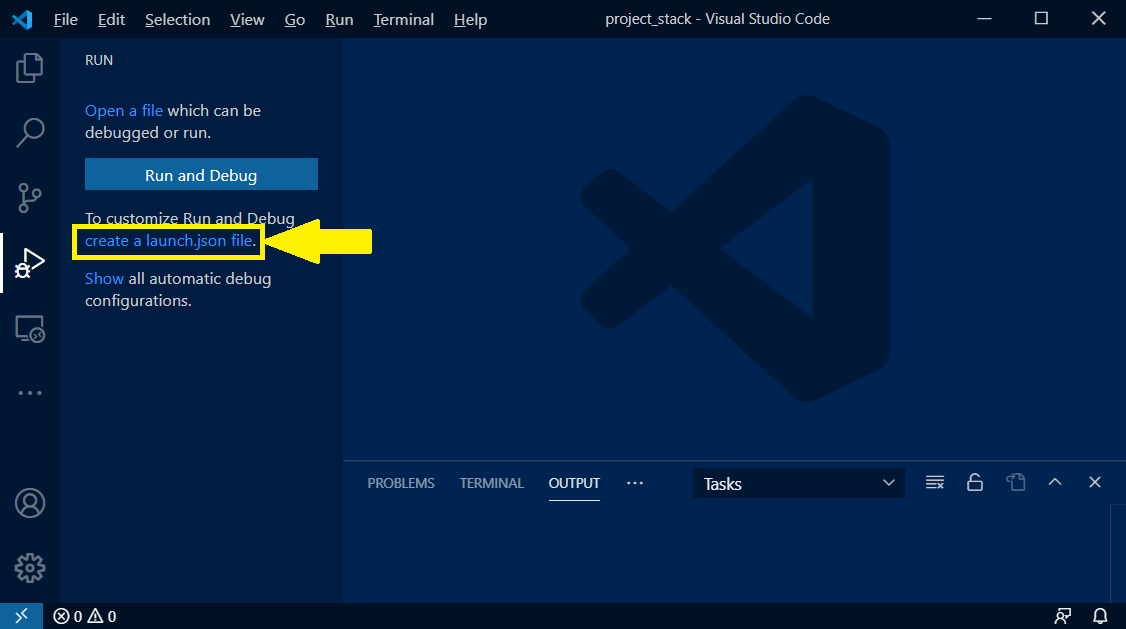This screenshot has height=629, width=1126.
Task: Switch to the TERMINAL tab
Action: pos(492,483)
